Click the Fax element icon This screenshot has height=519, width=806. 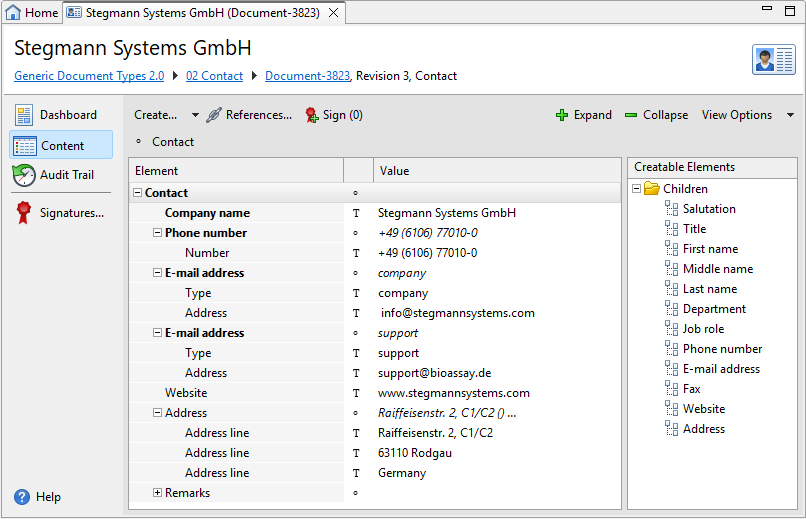(x=671, y=389)
